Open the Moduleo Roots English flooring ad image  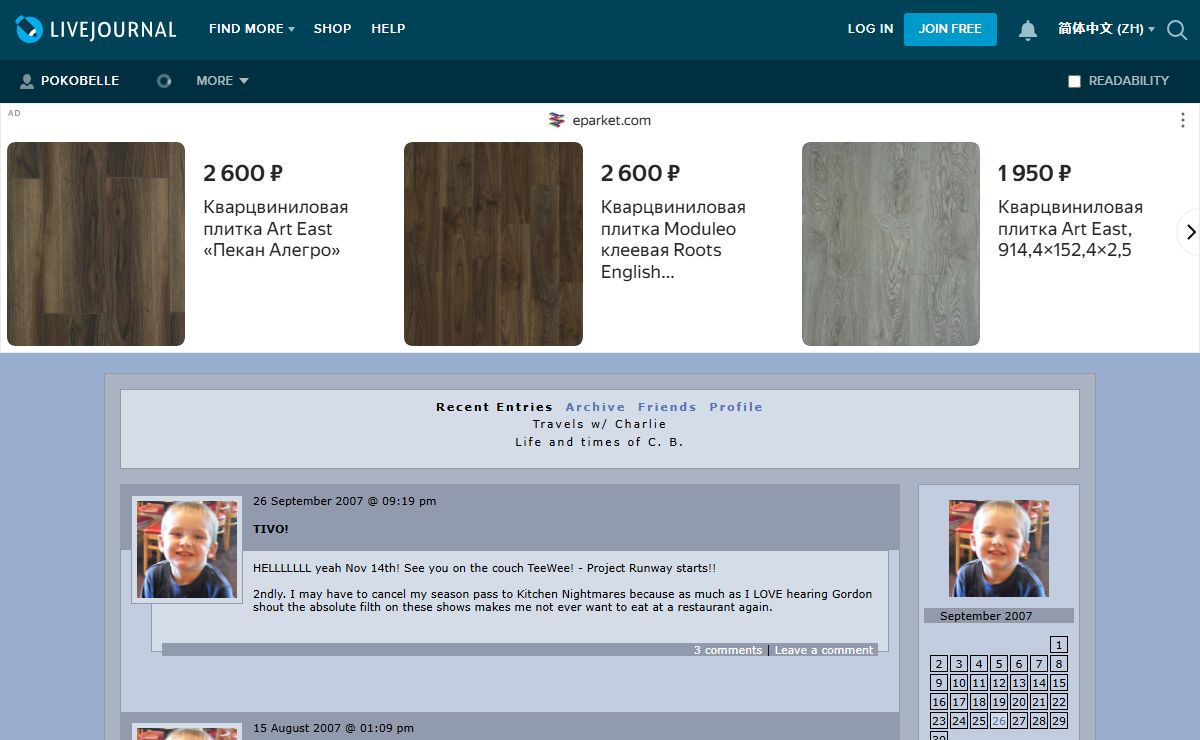[x=493, y=244]
